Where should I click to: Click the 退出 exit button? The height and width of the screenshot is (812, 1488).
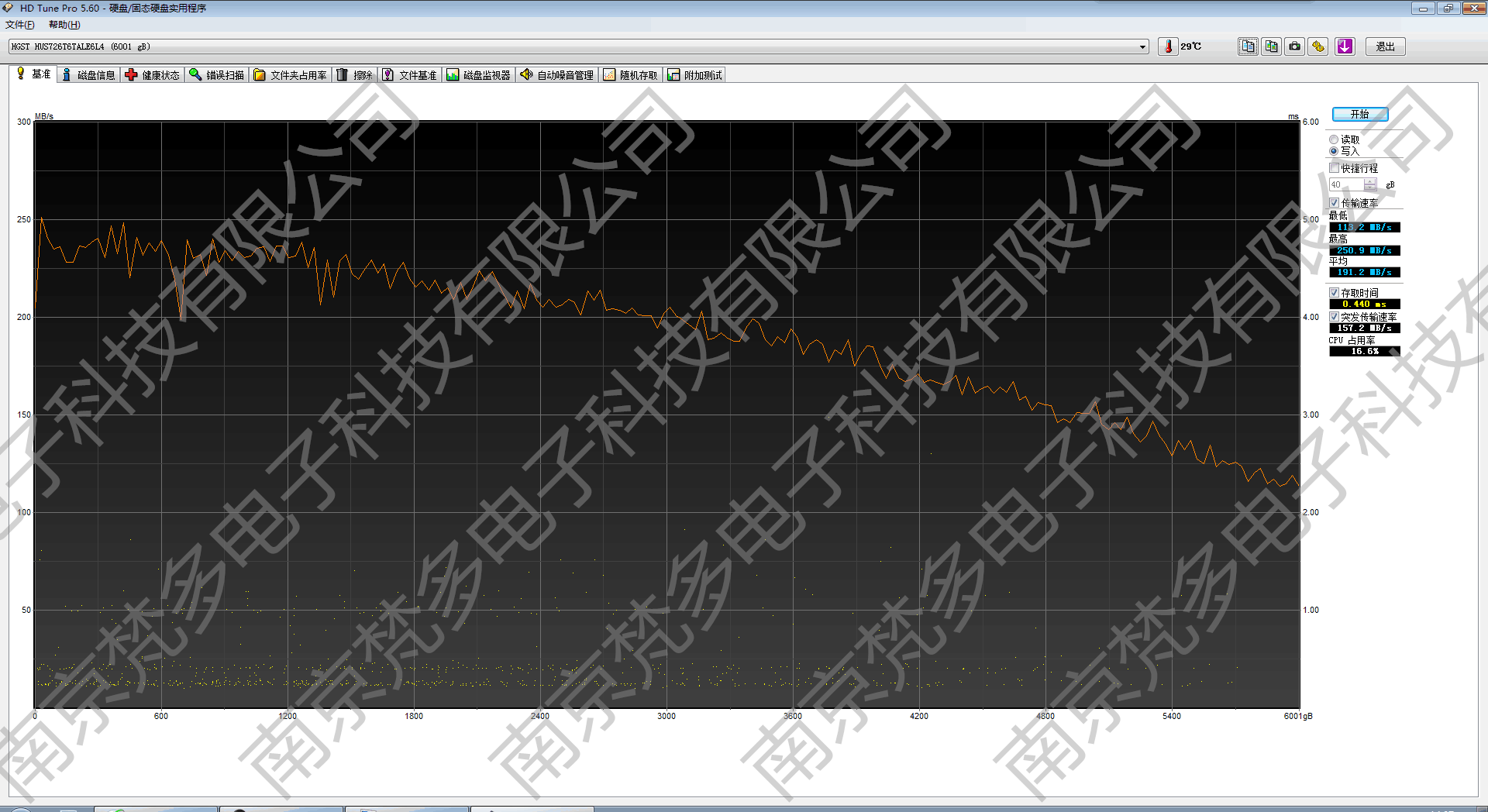1385,46
